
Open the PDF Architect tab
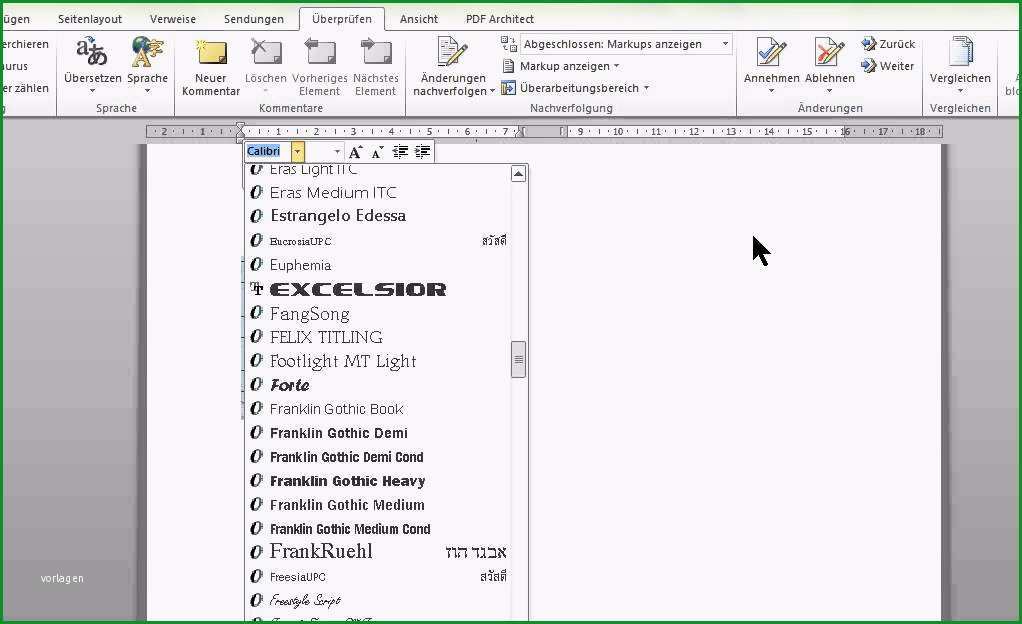click(499, 19)
